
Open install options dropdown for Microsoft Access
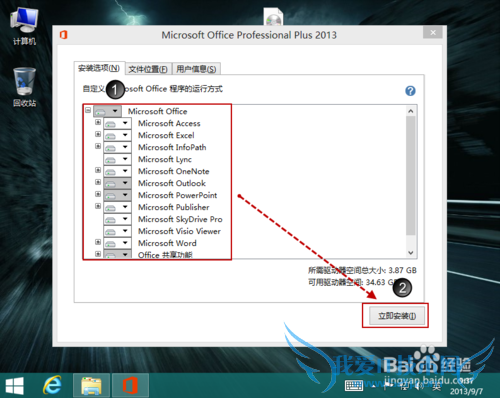coord(117,123)
